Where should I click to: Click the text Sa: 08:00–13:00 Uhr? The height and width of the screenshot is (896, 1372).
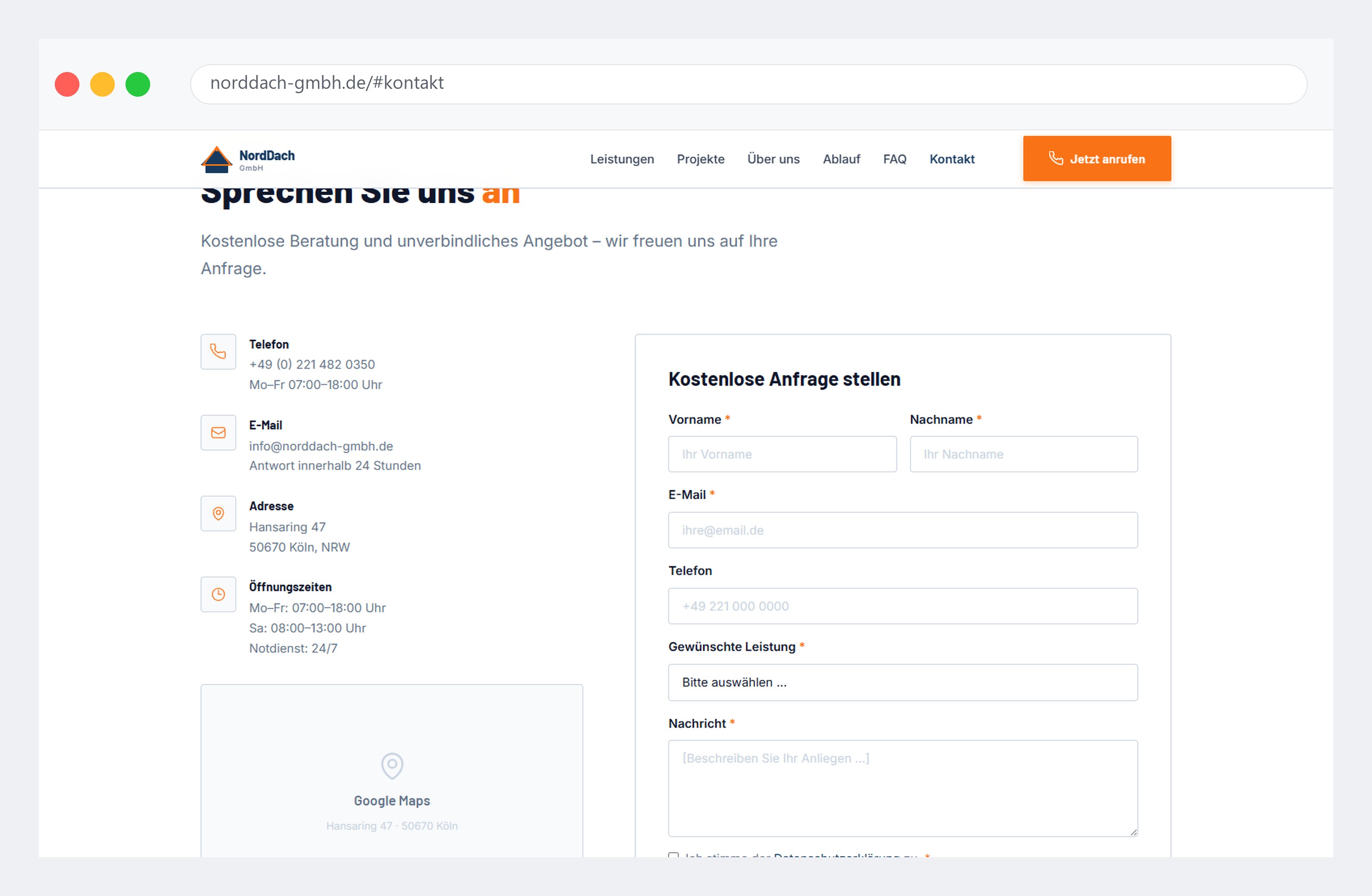click(x=307, y=628)
